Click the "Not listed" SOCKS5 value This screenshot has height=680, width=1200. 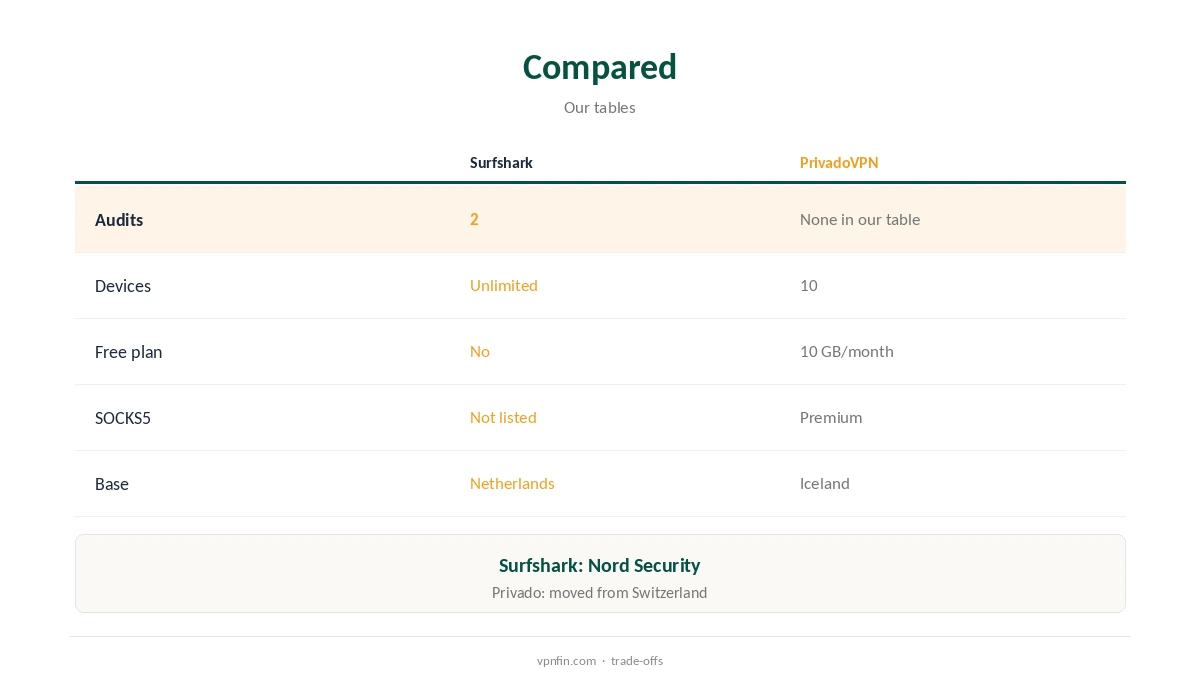[x=503, y=417]
